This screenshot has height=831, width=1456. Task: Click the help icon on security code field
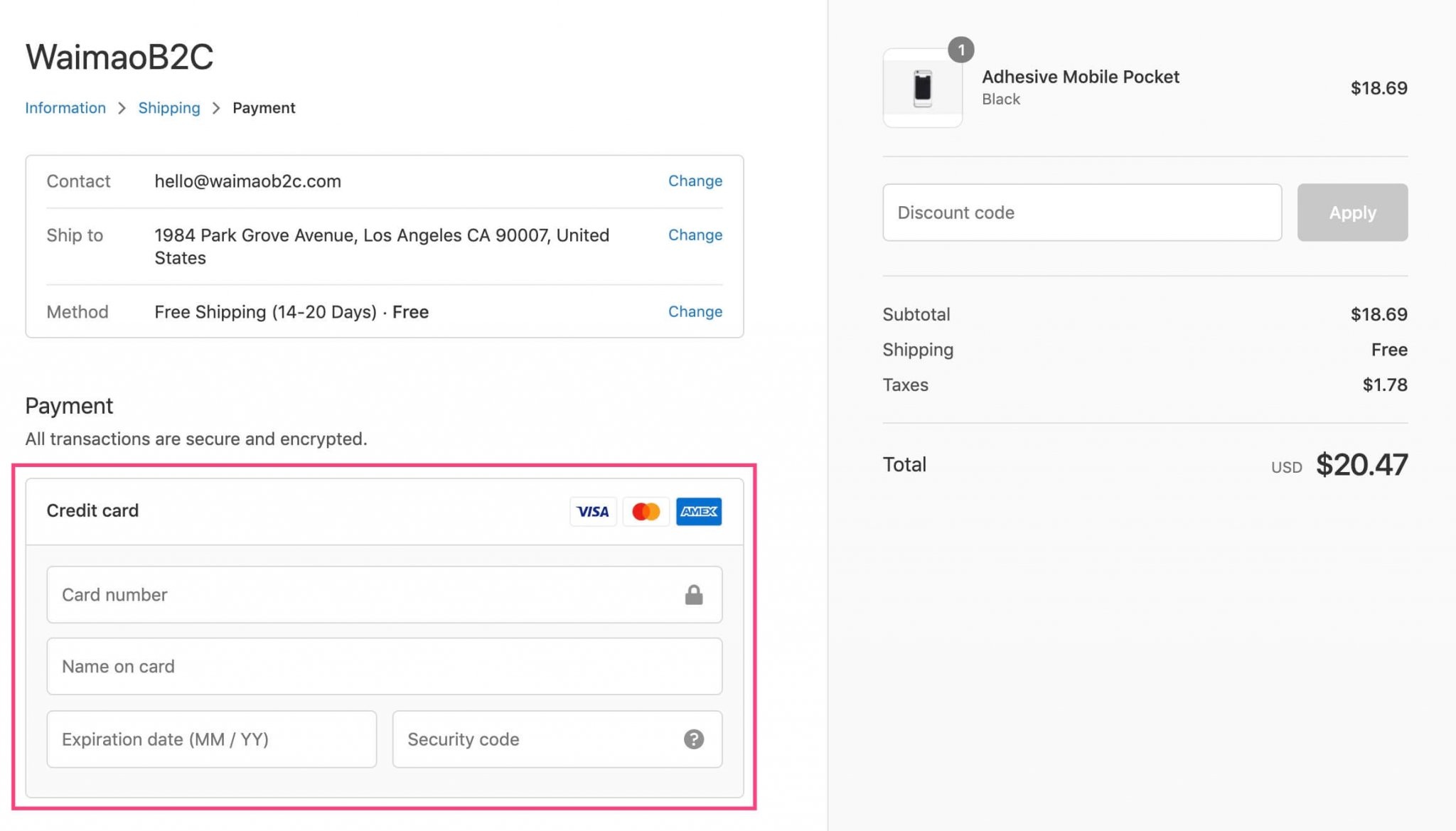[694, 739]
